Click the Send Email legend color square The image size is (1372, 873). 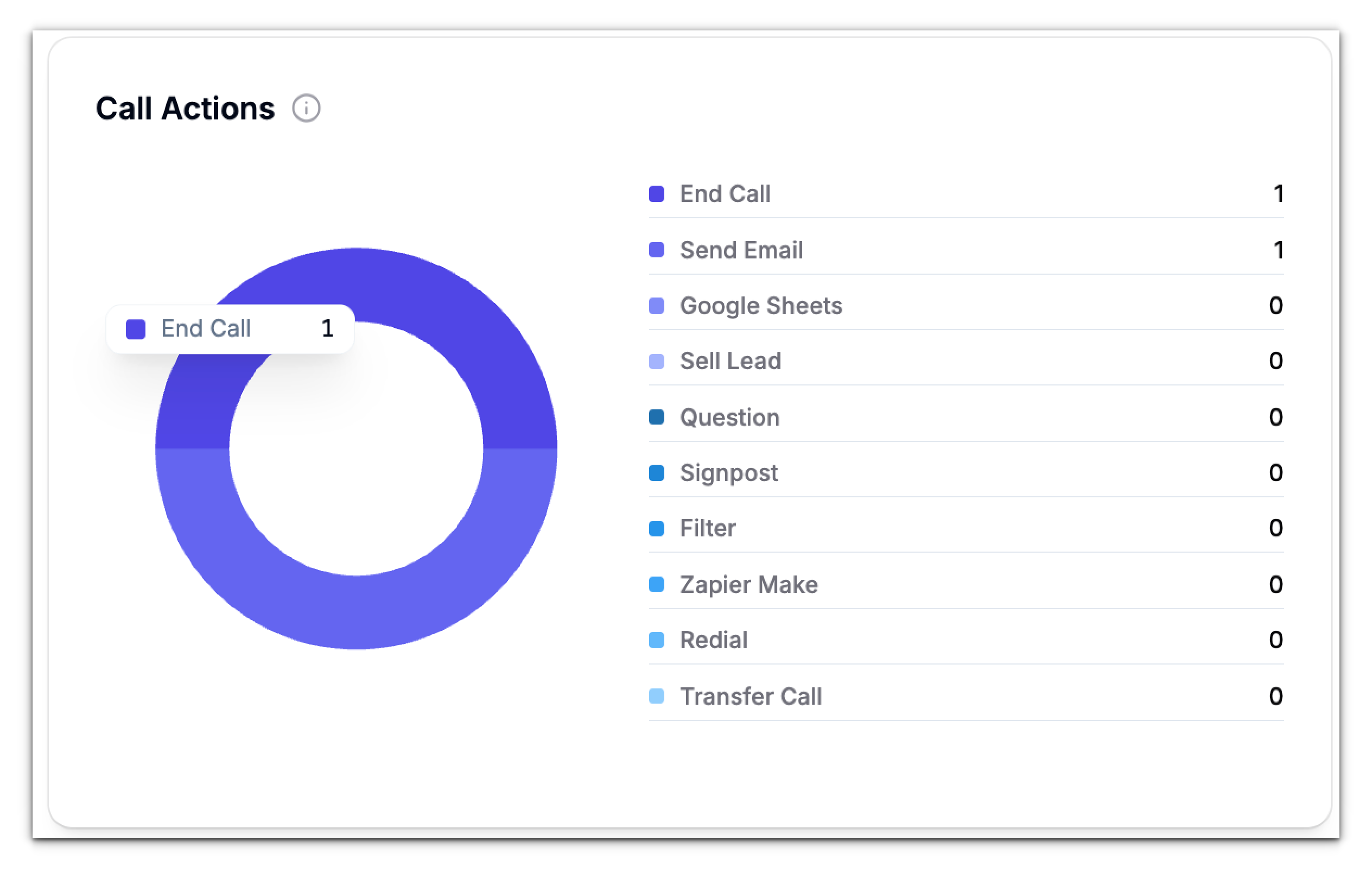[656, 250]
